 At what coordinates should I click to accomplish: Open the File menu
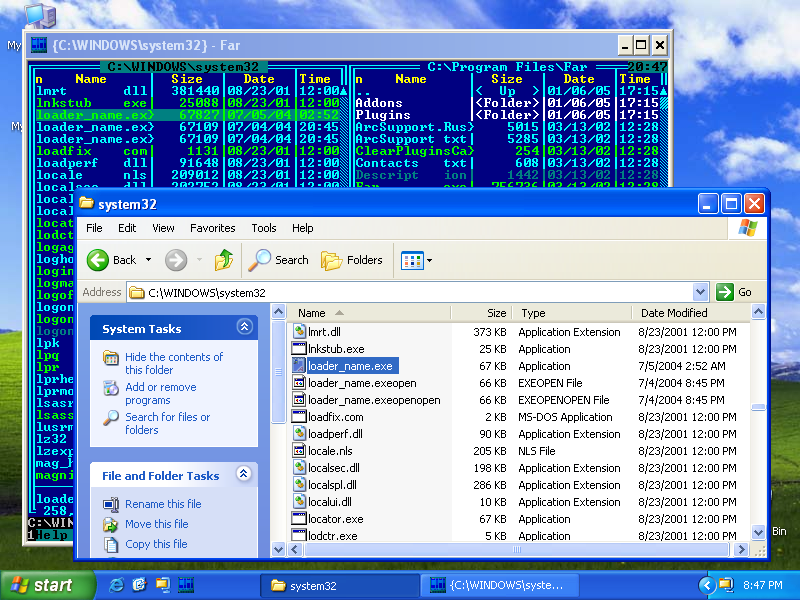point(94,228)
